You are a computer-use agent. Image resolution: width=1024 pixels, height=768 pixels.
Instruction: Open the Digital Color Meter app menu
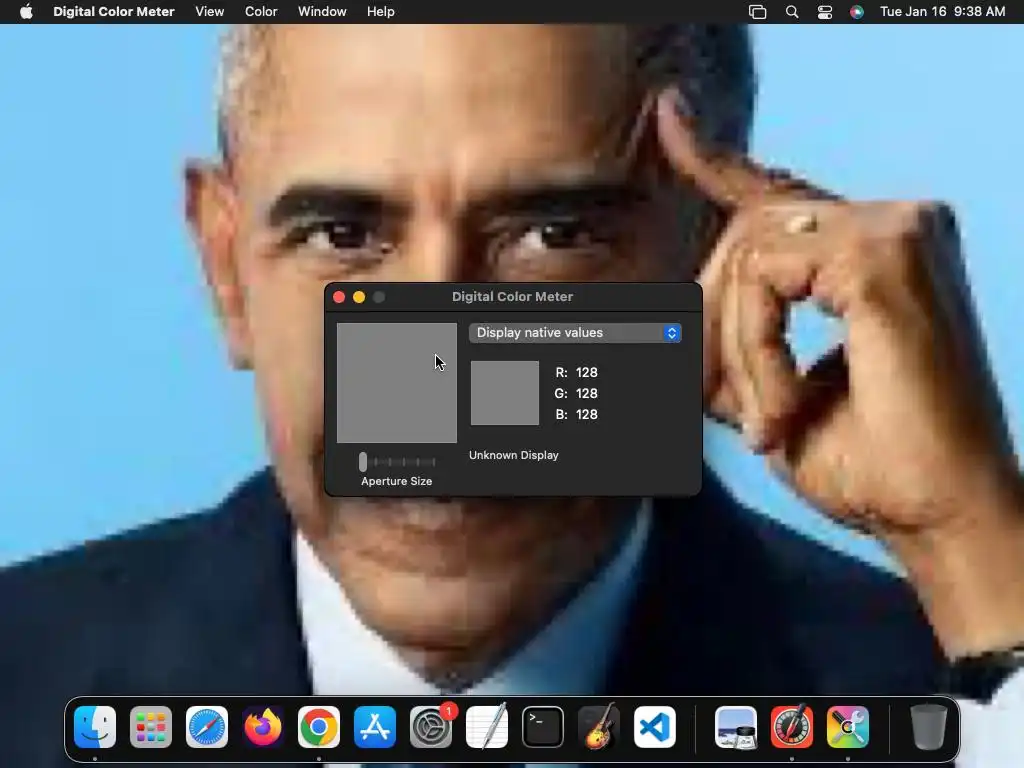pos(114,12)
